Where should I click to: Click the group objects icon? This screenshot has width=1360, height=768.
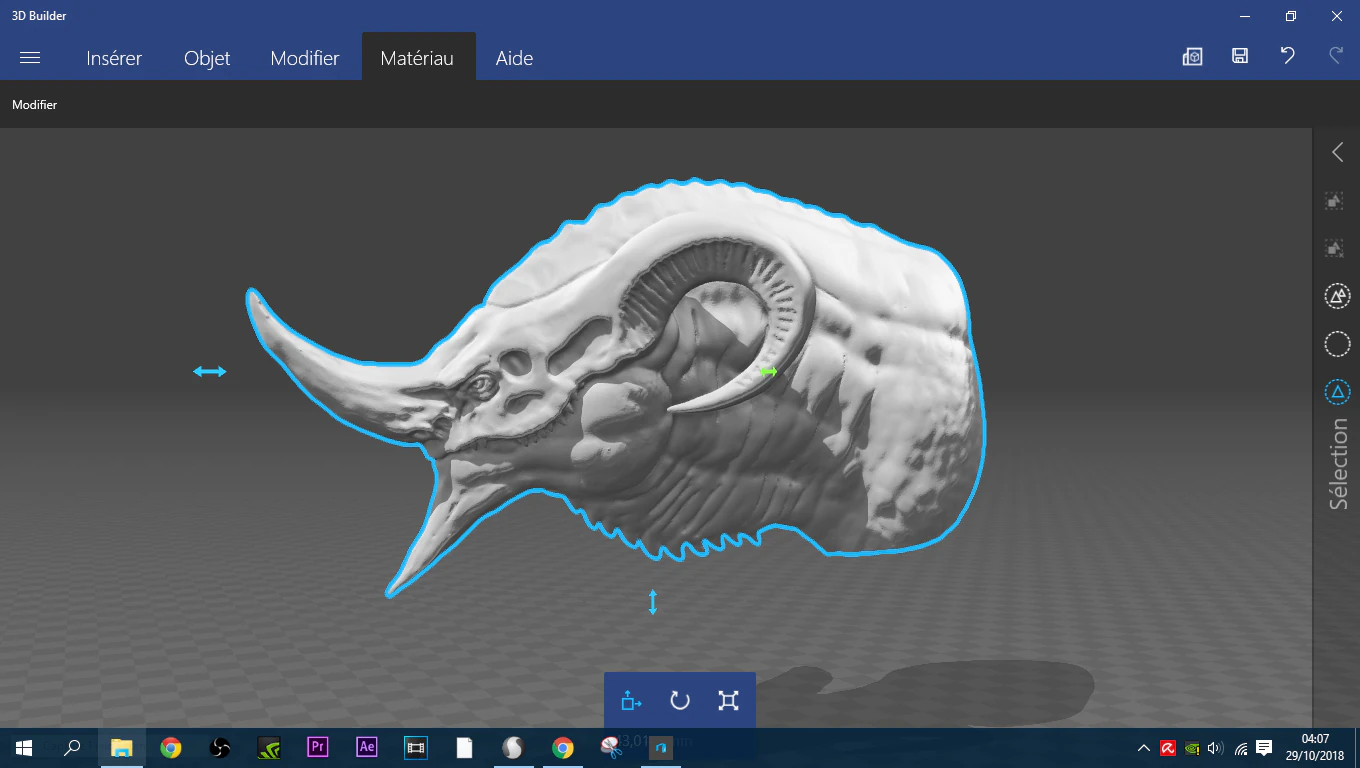pos(1334,201)
